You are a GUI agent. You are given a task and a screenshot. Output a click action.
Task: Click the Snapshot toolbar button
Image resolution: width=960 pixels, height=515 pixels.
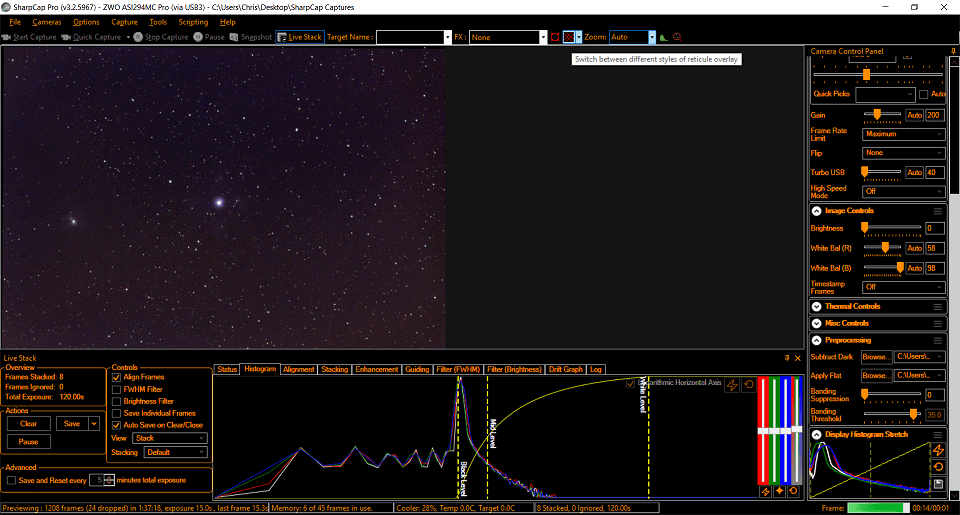250,37
